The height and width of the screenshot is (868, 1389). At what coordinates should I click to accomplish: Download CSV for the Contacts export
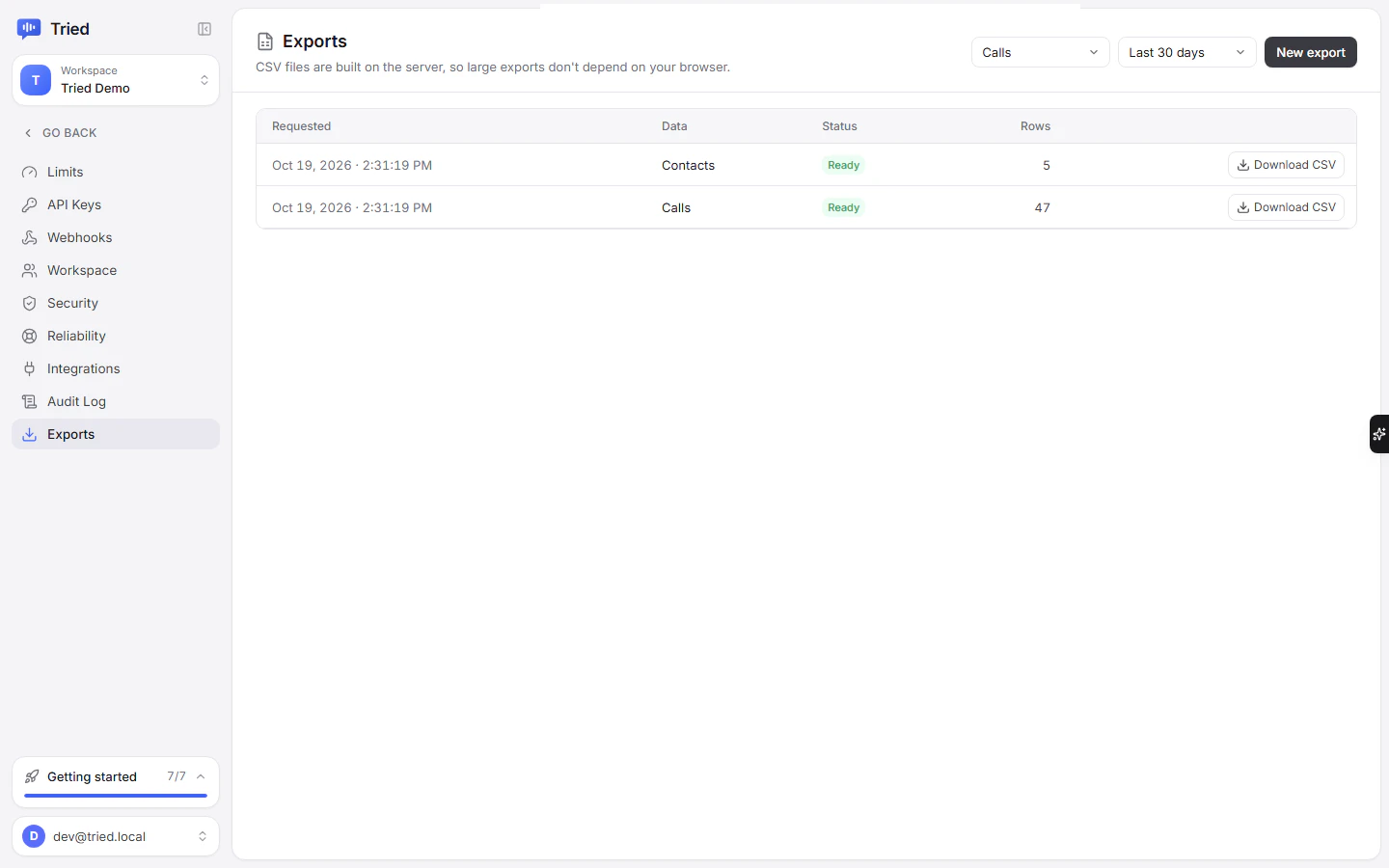1286,165
